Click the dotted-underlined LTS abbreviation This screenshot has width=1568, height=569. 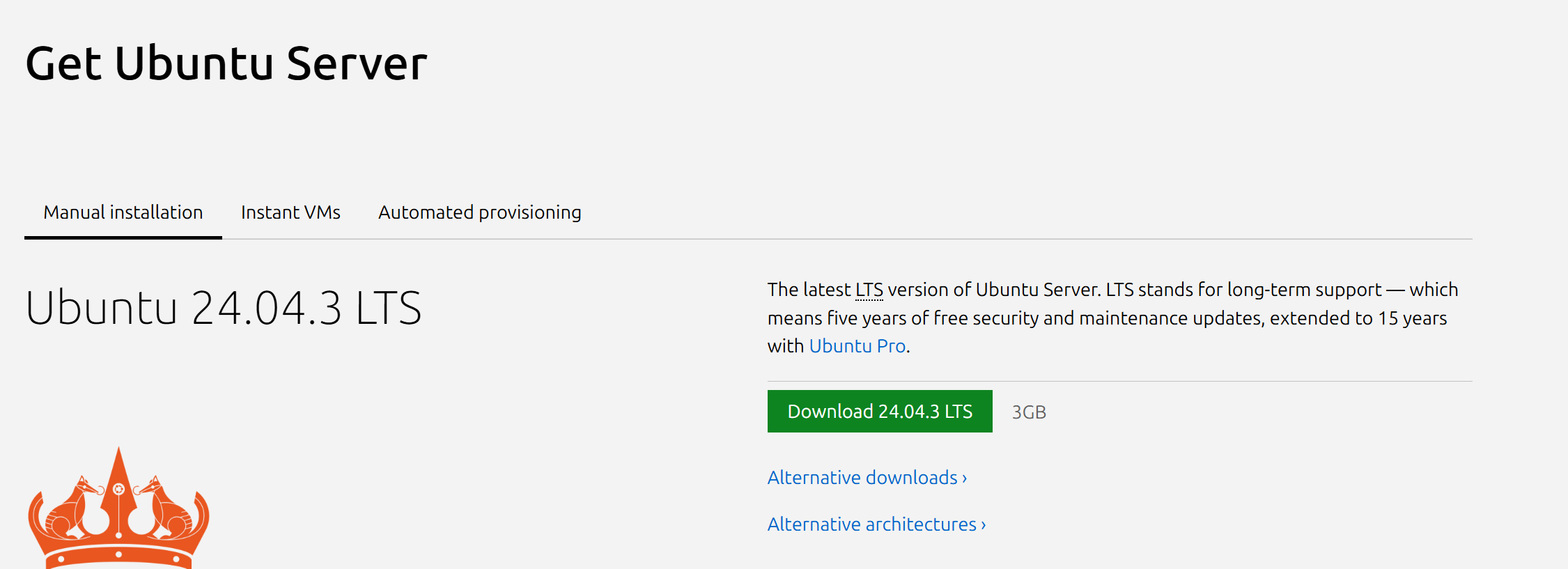point(869,290)
